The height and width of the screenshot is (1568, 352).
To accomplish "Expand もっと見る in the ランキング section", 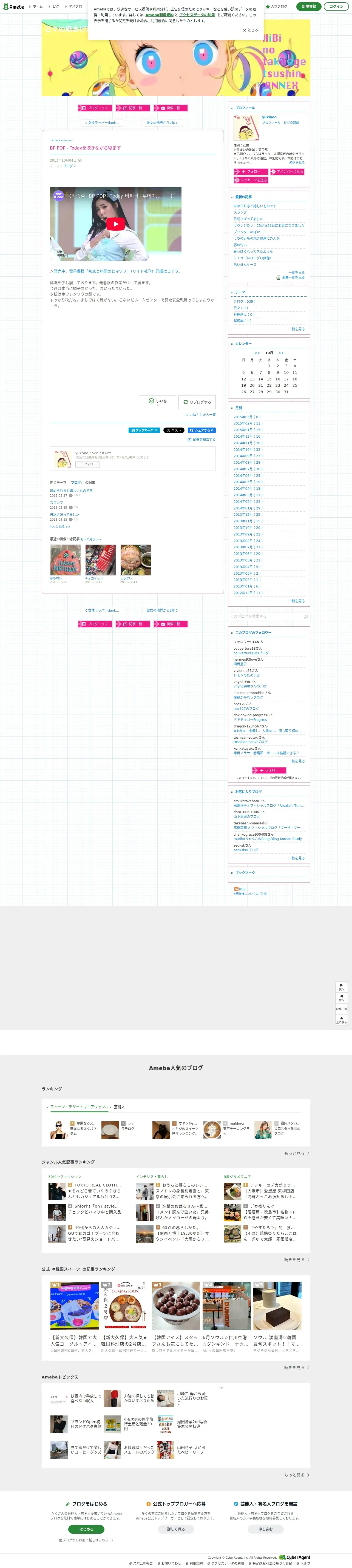I will pos(297,1154).
